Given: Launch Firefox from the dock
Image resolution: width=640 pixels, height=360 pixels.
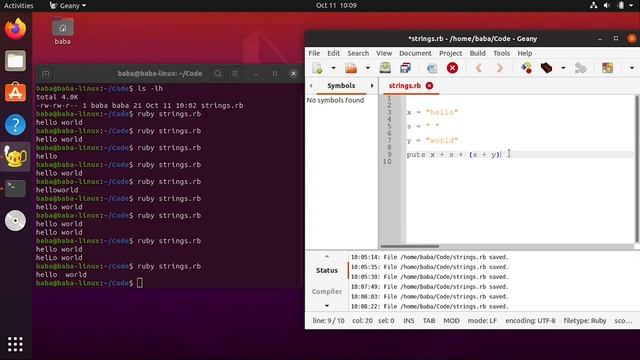Looking at the screenshot, I should click(x=16, y=29).
